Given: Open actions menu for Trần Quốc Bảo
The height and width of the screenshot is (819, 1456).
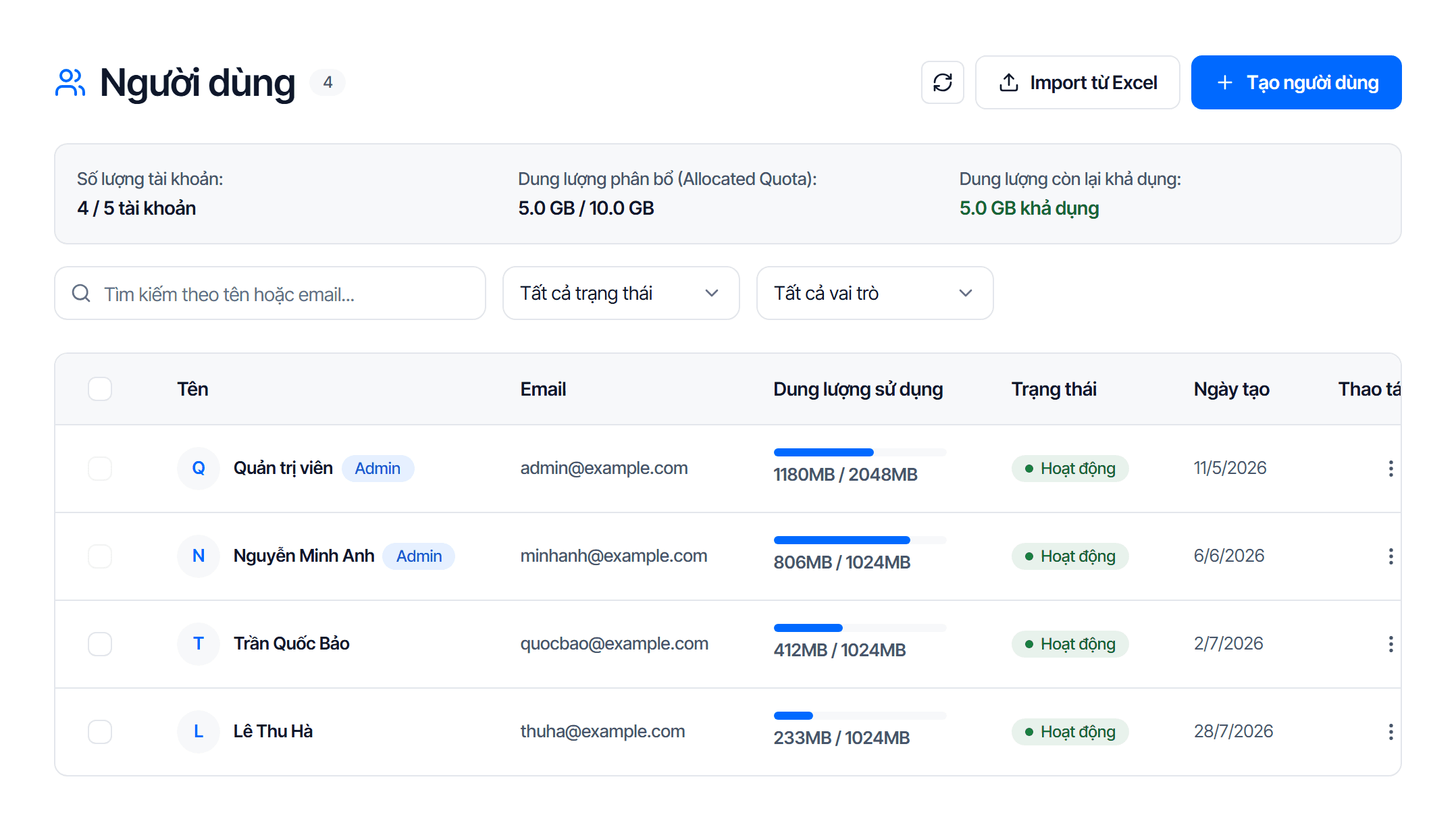Looking at the screenshot, I should pyautogui.click(x=1390, y=644).
